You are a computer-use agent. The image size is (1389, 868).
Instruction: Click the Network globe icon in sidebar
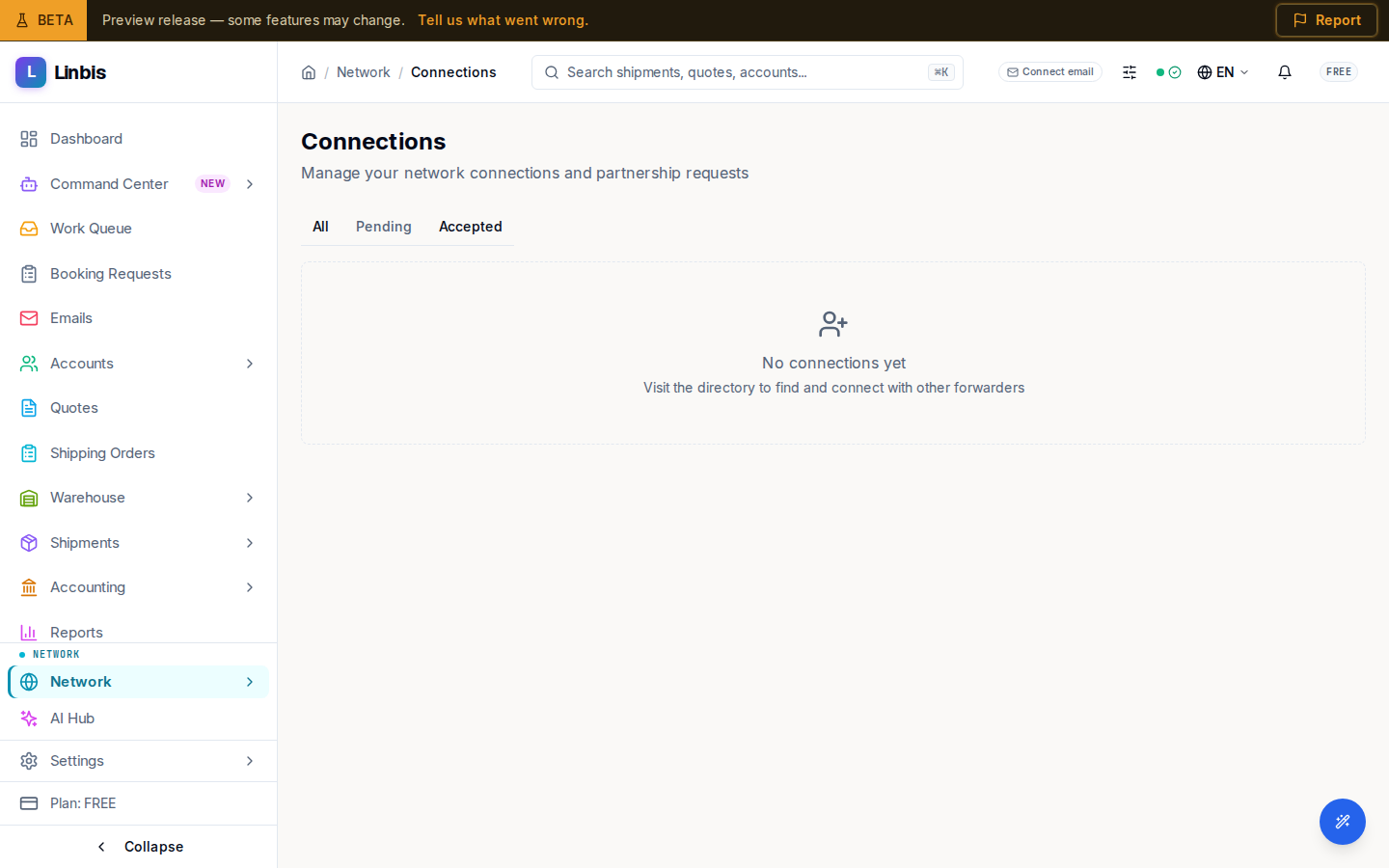(x=29, y=682)
